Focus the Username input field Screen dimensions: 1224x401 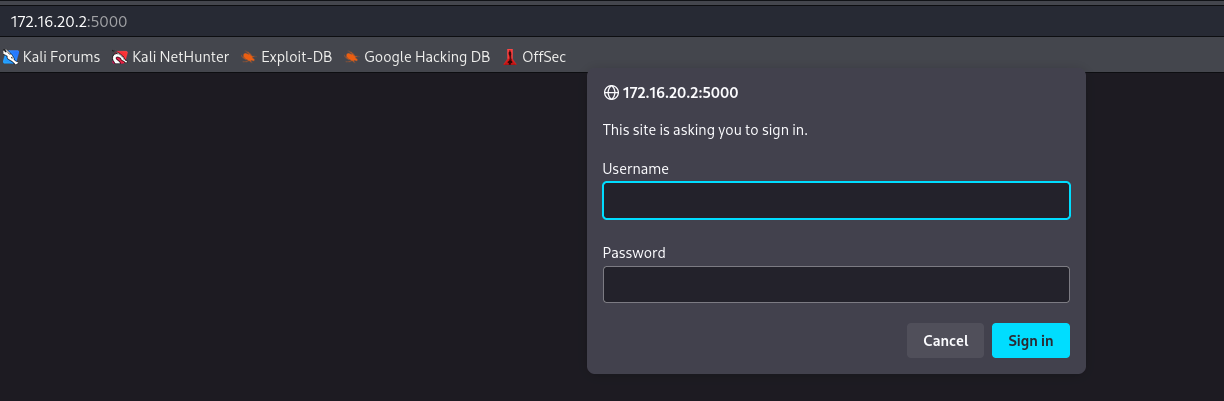836,201
